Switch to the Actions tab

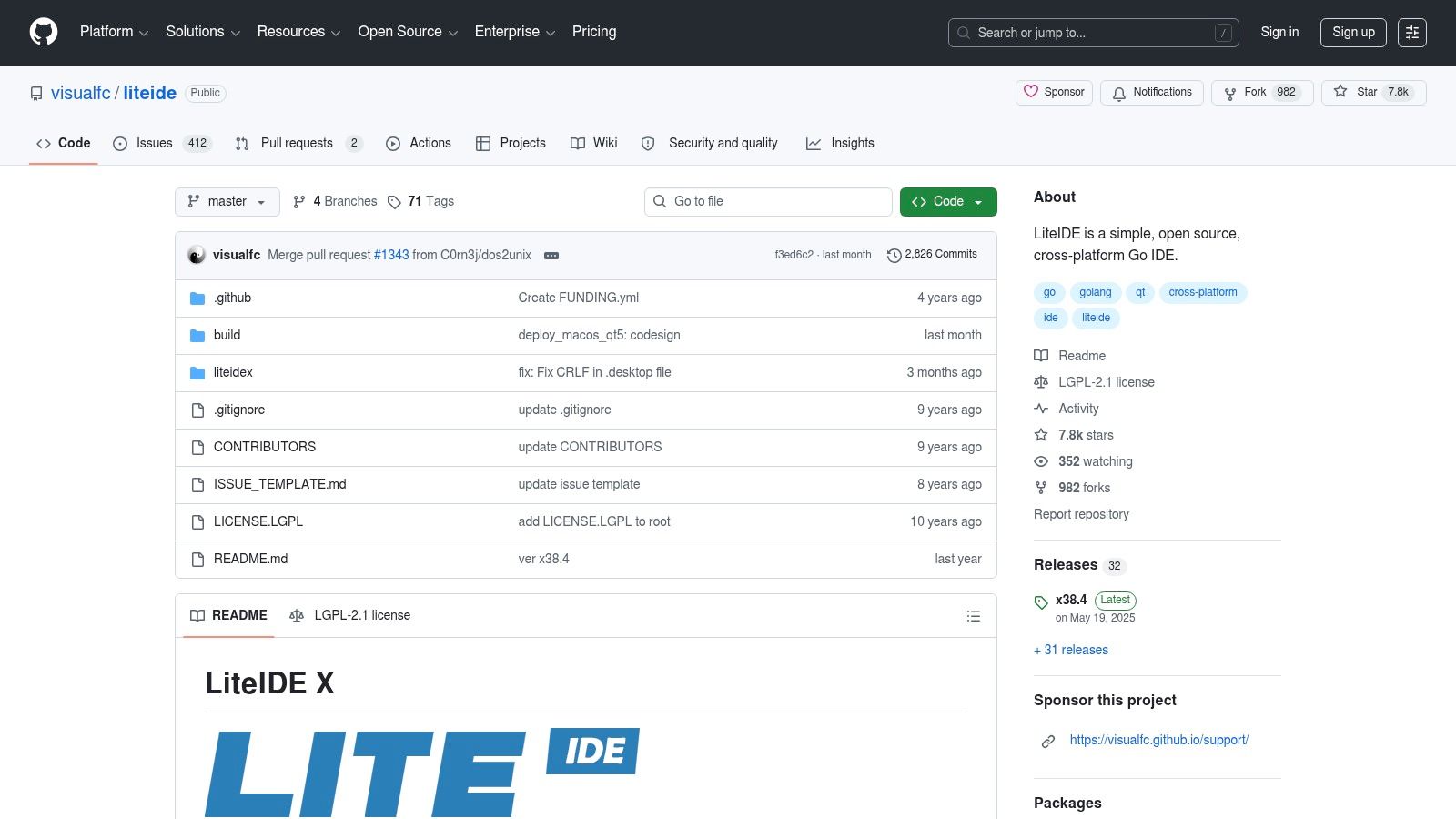coord(419,144)
